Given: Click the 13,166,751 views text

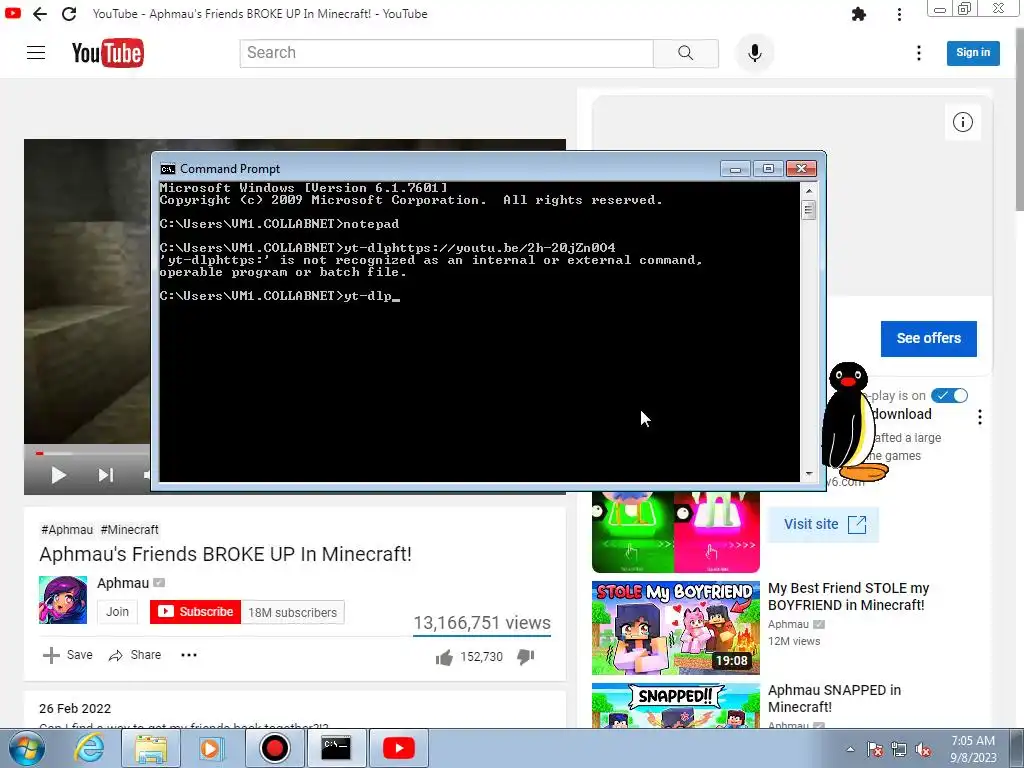Looking at the screenshot, I should pyautogui.click(x=482, y=623).
